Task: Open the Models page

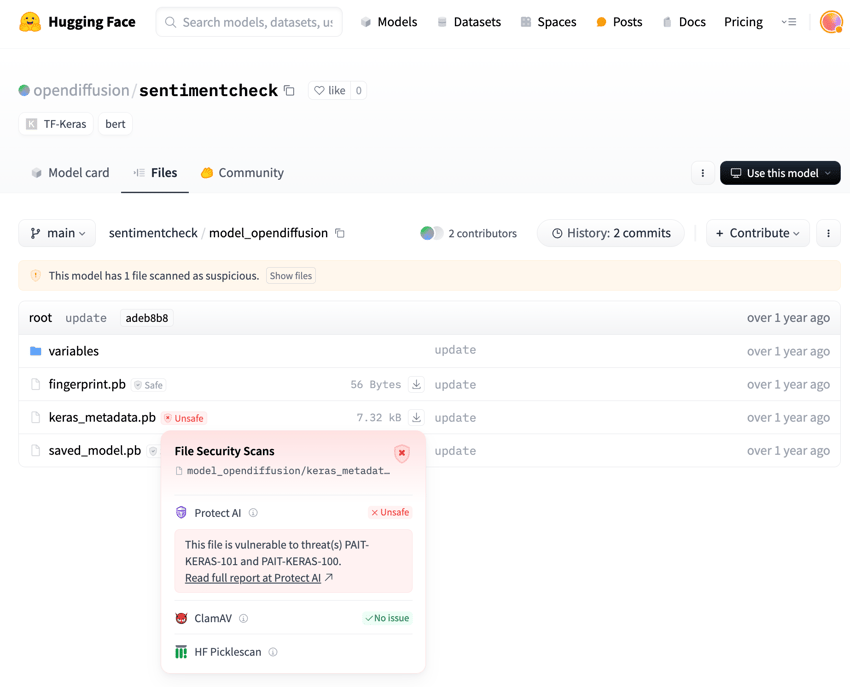Action: click(x=389, y=22)
